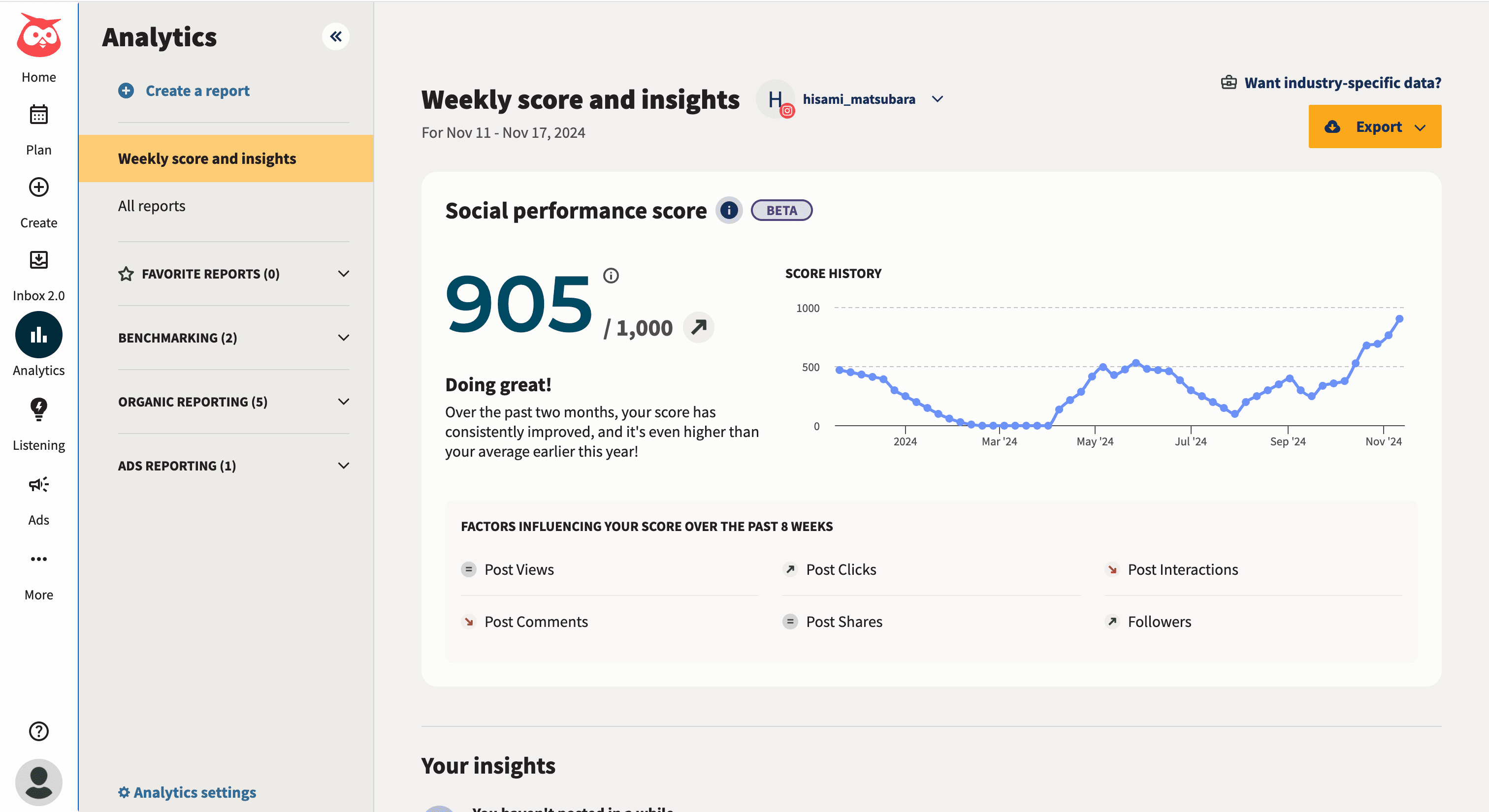Image resolution: width=1489 pixels, height=812 pixels.
Task: Open the help question mark icon
Action: pyautogui.click(x=39, y=731)
